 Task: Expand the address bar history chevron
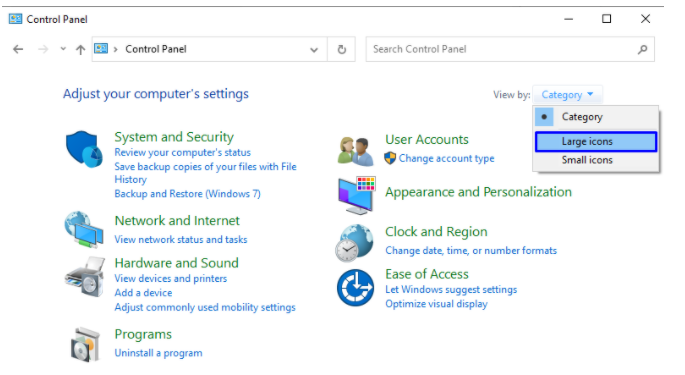click(314, 50)
